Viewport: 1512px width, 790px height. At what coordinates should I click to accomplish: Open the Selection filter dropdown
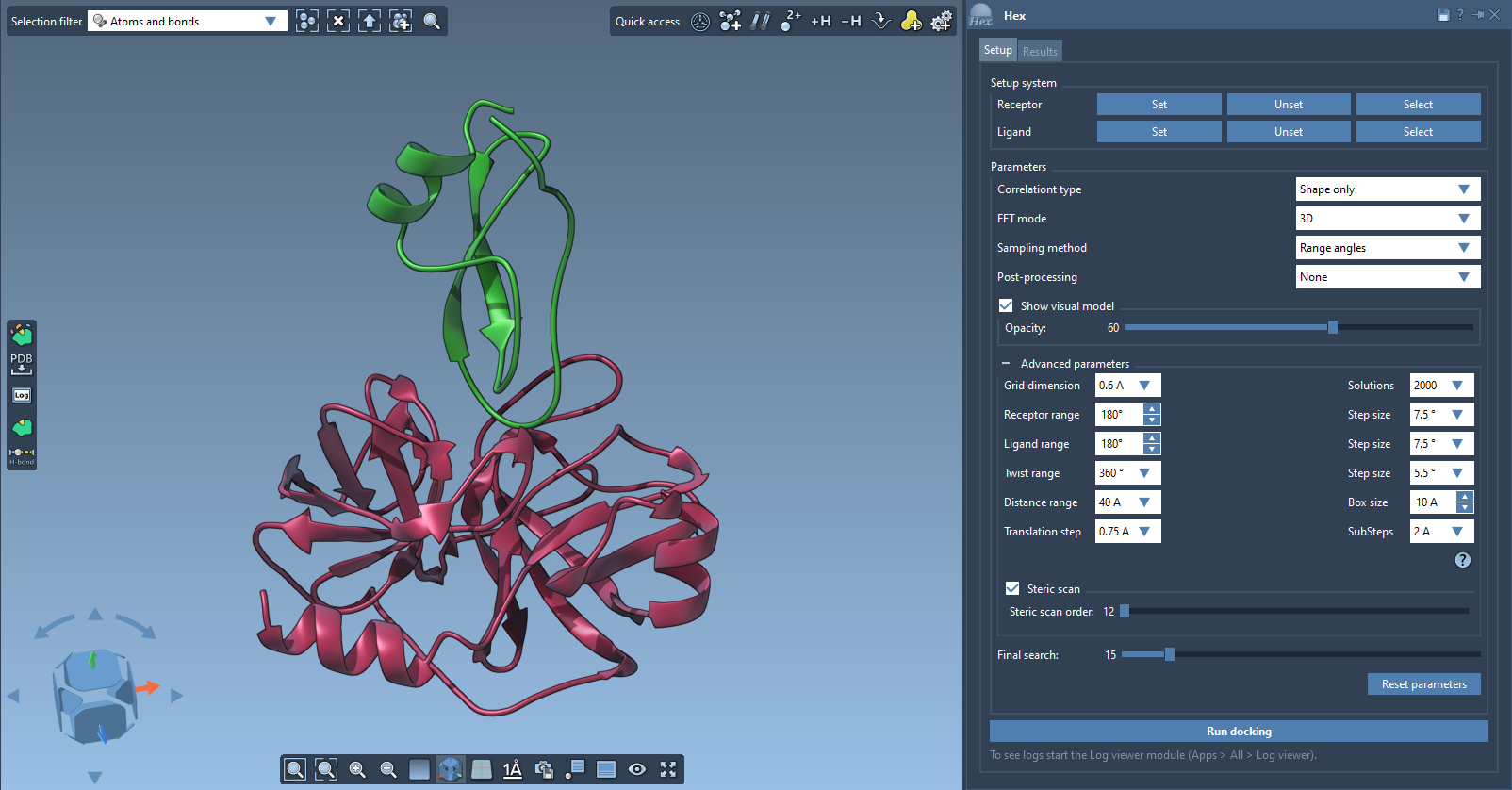[x=188, y=21]
